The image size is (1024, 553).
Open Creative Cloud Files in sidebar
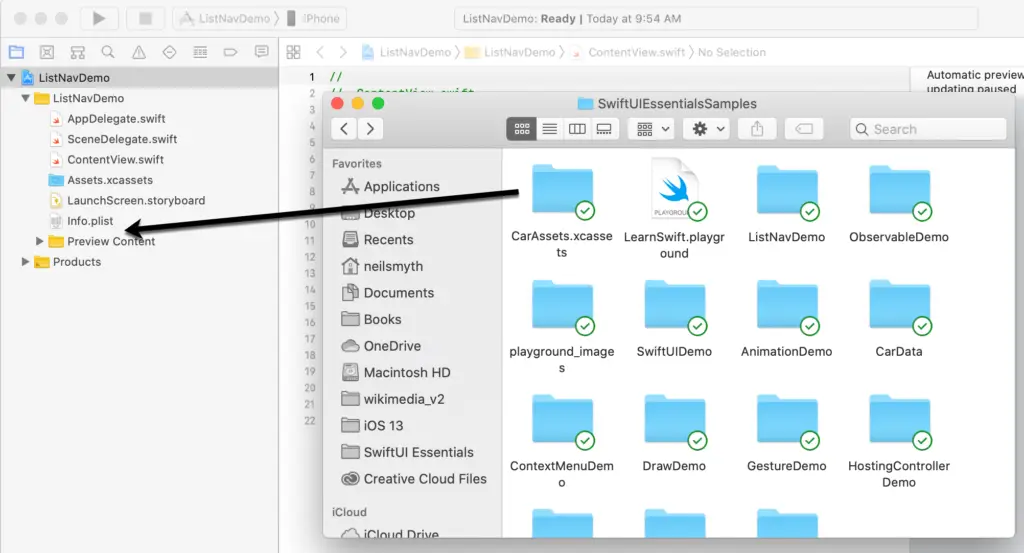pyautogui.click(x=414, y=479)
